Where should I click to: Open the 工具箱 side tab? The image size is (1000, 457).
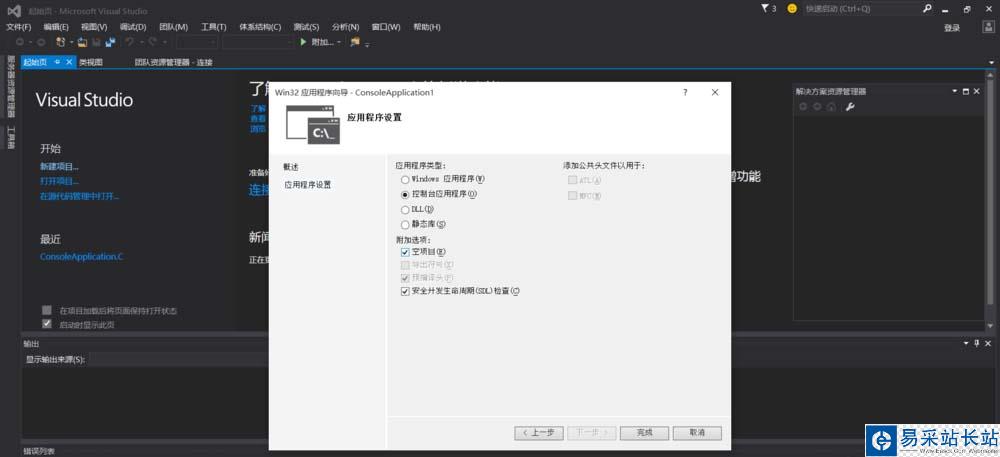pyautogui.click(x=11, y=137)
